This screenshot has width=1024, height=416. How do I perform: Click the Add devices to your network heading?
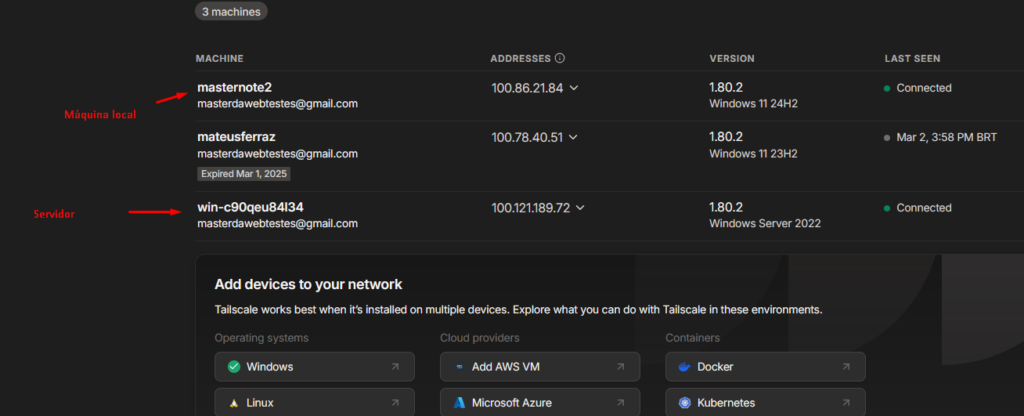308,285
